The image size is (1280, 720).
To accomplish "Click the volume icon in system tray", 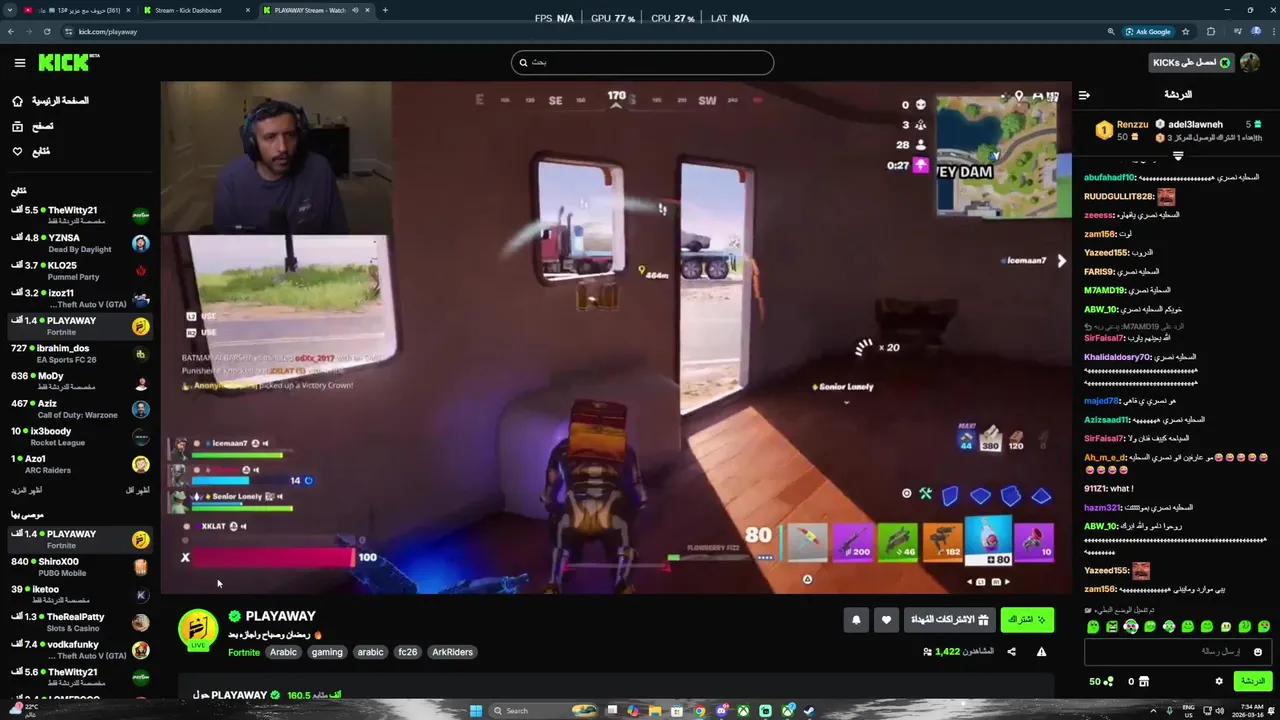I will [1221, 711].
